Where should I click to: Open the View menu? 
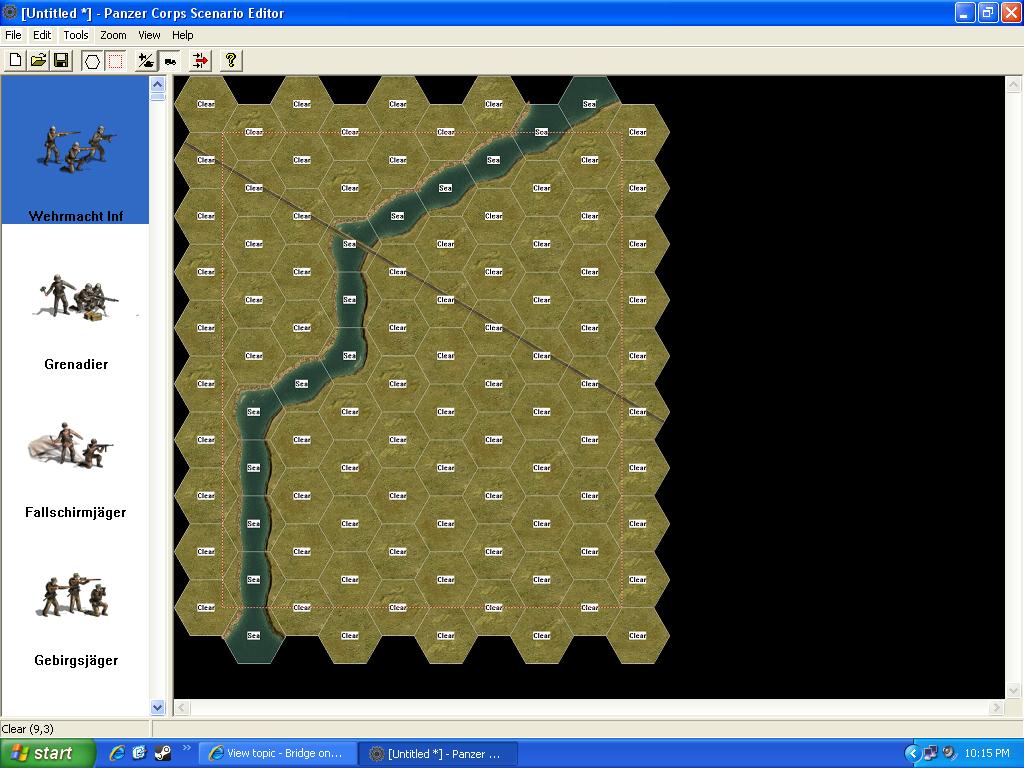149,35
